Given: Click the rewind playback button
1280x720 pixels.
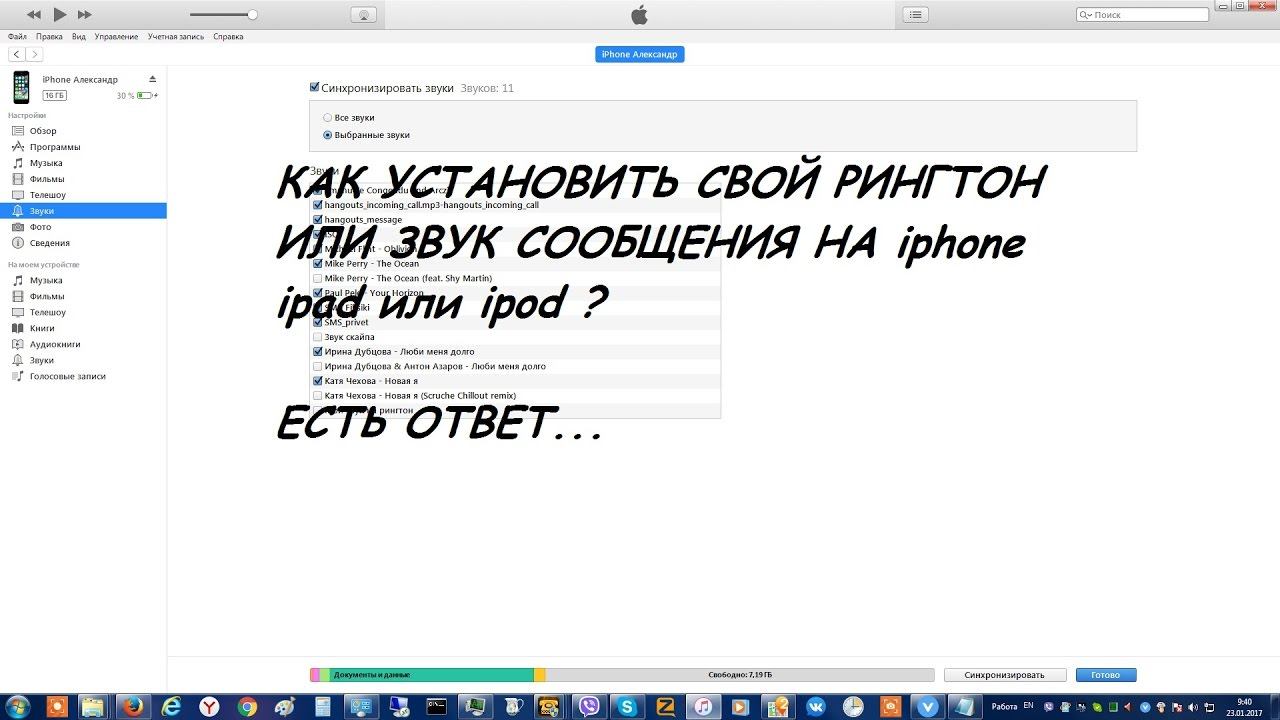Looking at the screenshot, I should [34, 14].
